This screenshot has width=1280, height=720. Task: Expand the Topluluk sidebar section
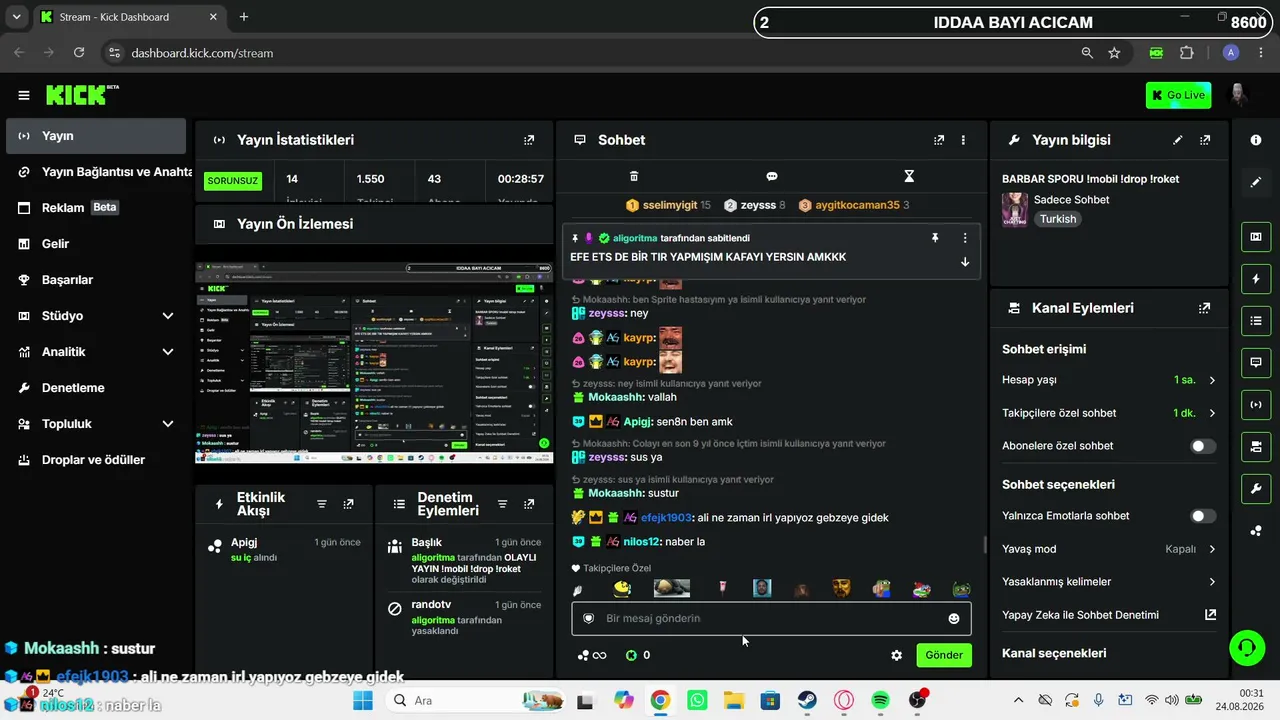coord(167,424)
